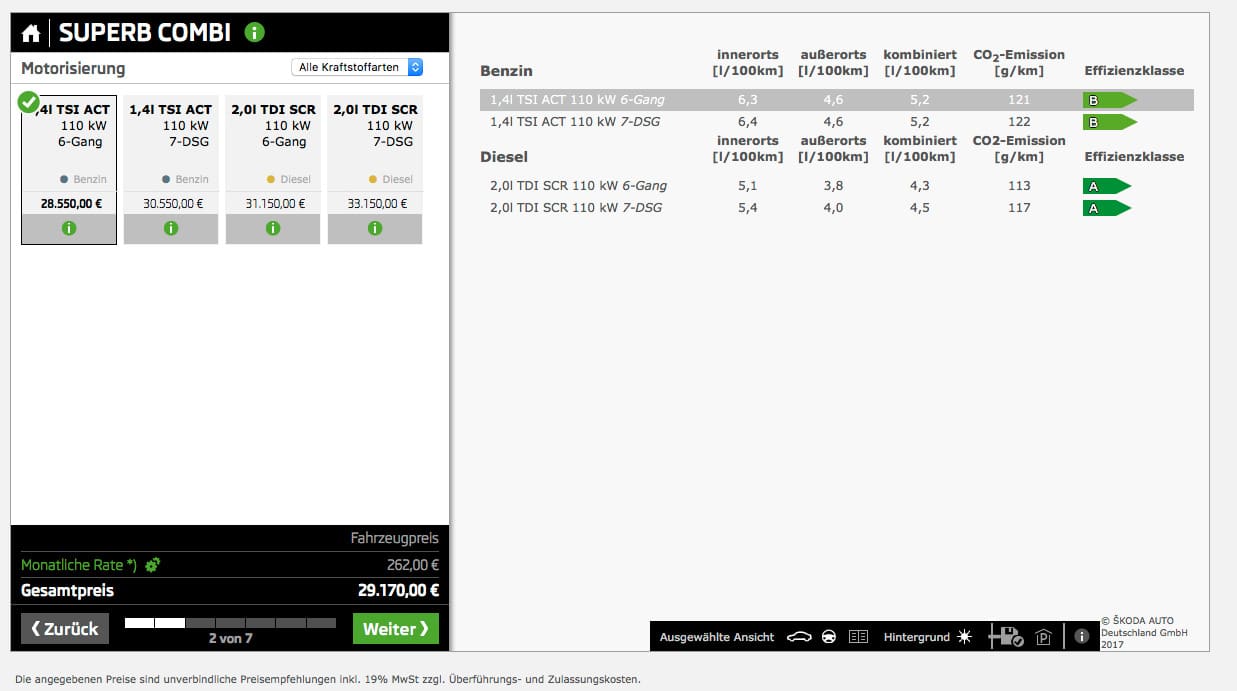Switch to interior steering wheel view
The width and height of the screenshot is (1237, 691).
pyautogui.click(x=829, y=637)
